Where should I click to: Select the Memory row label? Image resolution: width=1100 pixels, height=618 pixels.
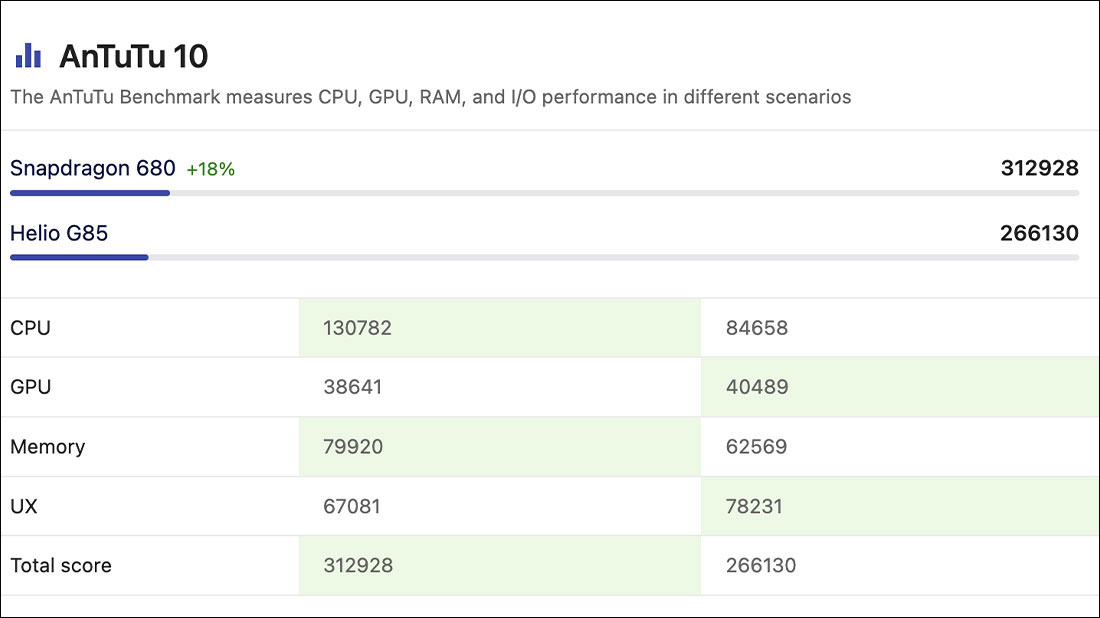[47, 447]
